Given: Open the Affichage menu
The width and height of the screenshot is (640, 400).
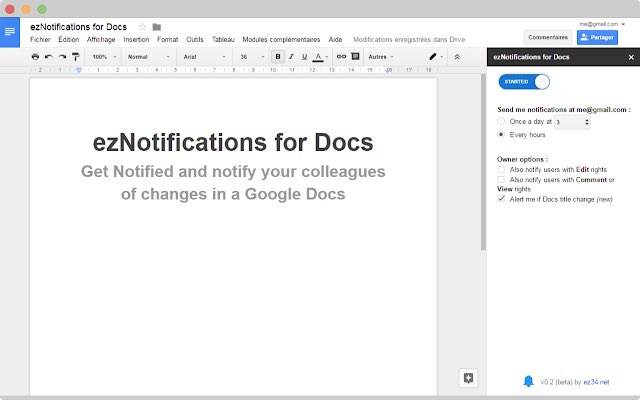Looking at the screenshot, I should pos(101,40).
